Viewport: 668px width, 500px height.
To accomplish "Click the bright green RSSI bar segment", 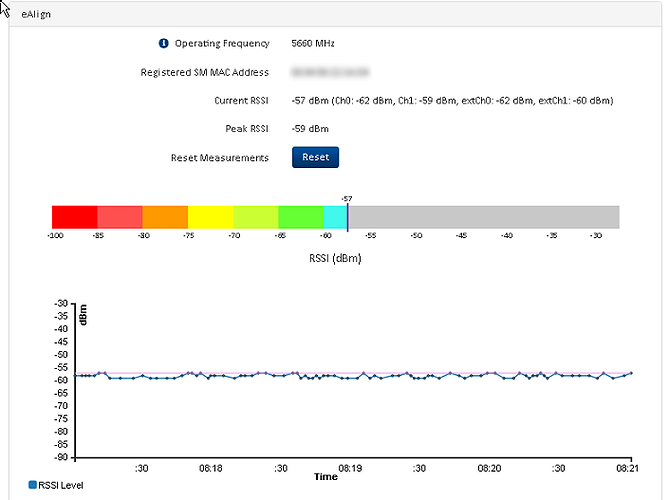I will point(300,217).
